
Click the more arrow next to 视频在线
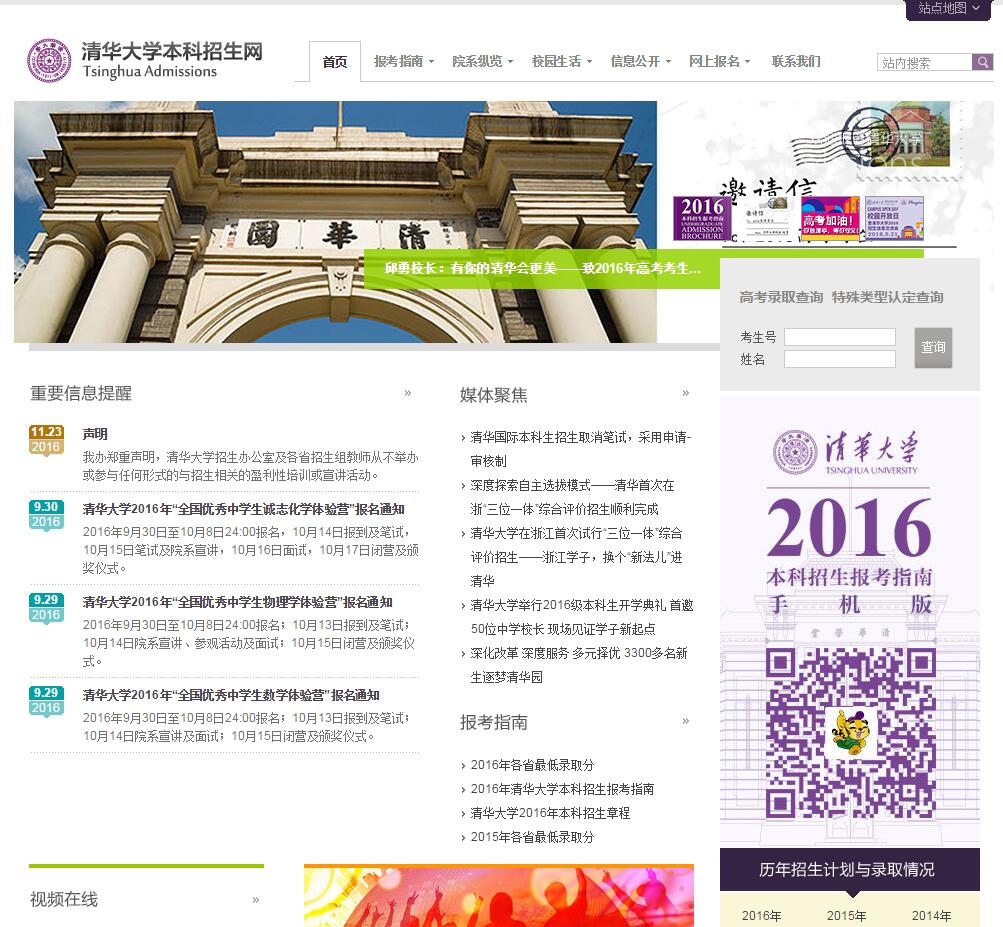(255, 899)
